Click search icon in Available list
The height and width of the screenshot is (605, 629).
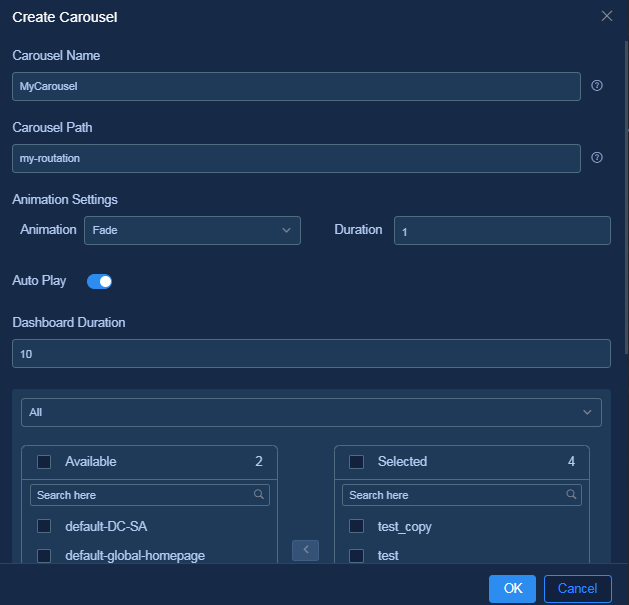tap(259, 494)
